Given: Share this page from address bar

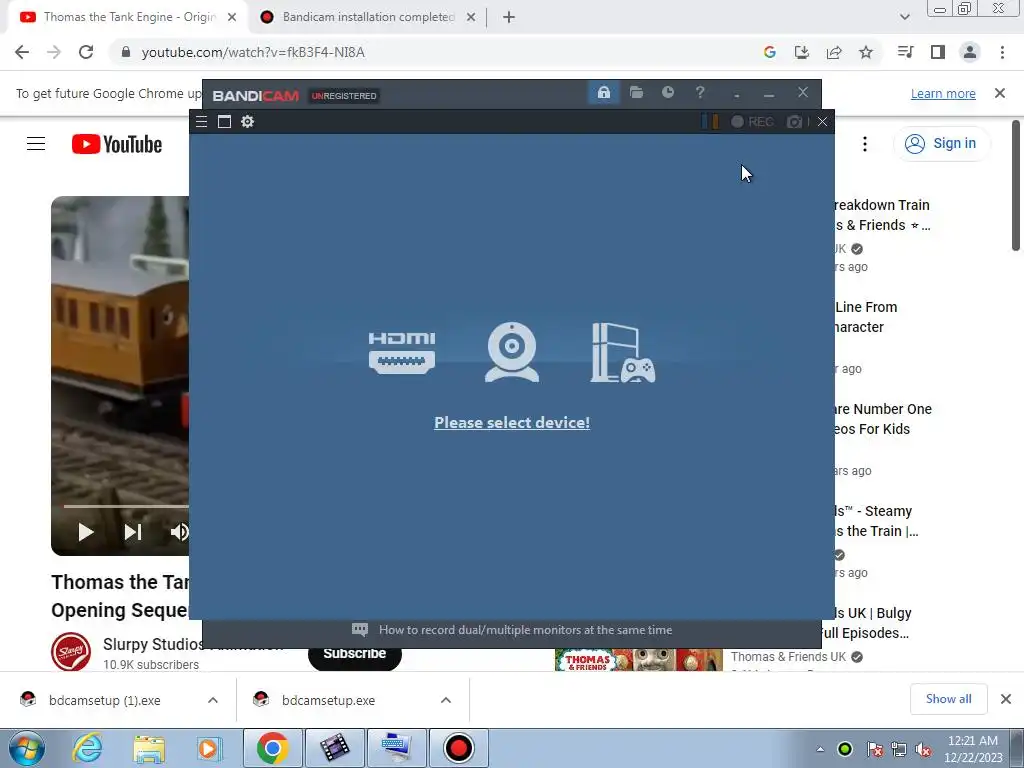Looking at the screenshot, I should coord(834,52).
